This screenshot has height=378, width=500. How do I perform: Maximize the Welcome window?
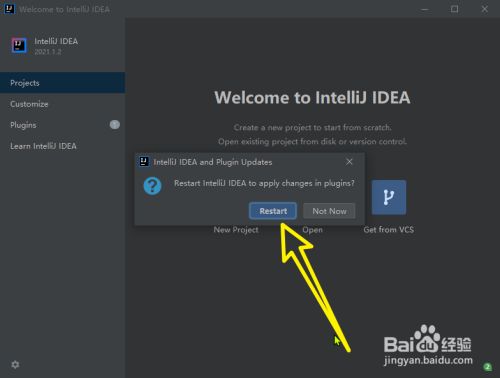pos(454,9)
